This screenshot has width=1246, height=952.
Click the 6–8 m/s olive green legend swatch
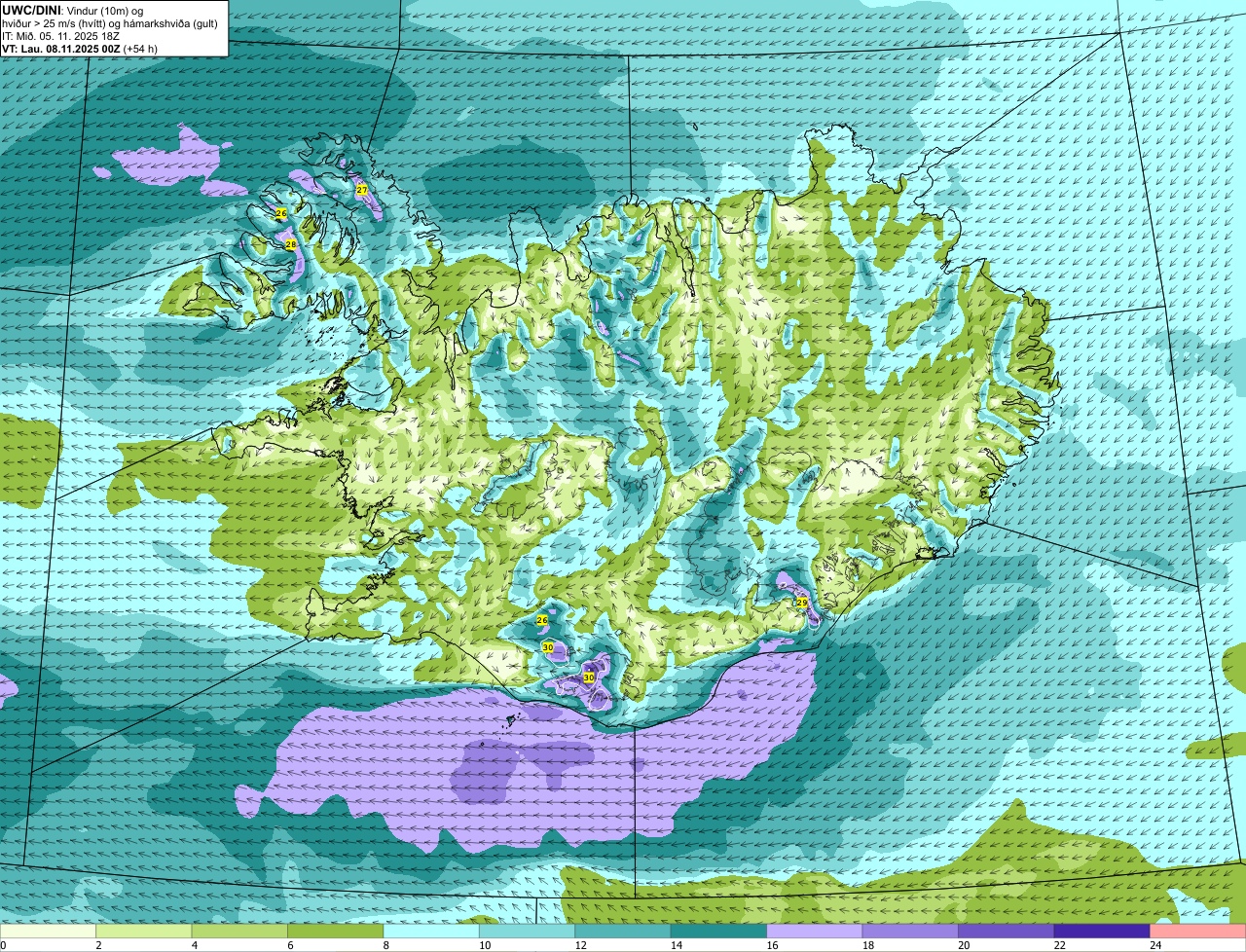tap(336, 931)
